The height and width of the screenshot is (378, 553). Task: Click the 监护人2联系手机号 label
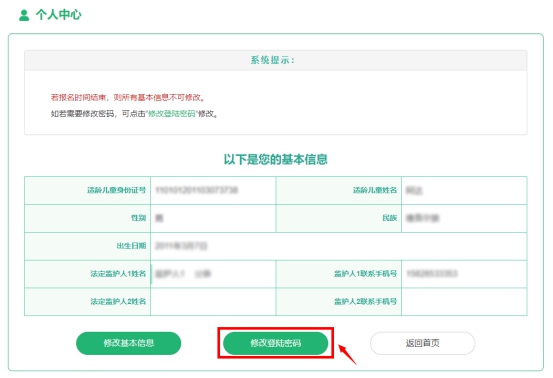[x=365, y=301]
